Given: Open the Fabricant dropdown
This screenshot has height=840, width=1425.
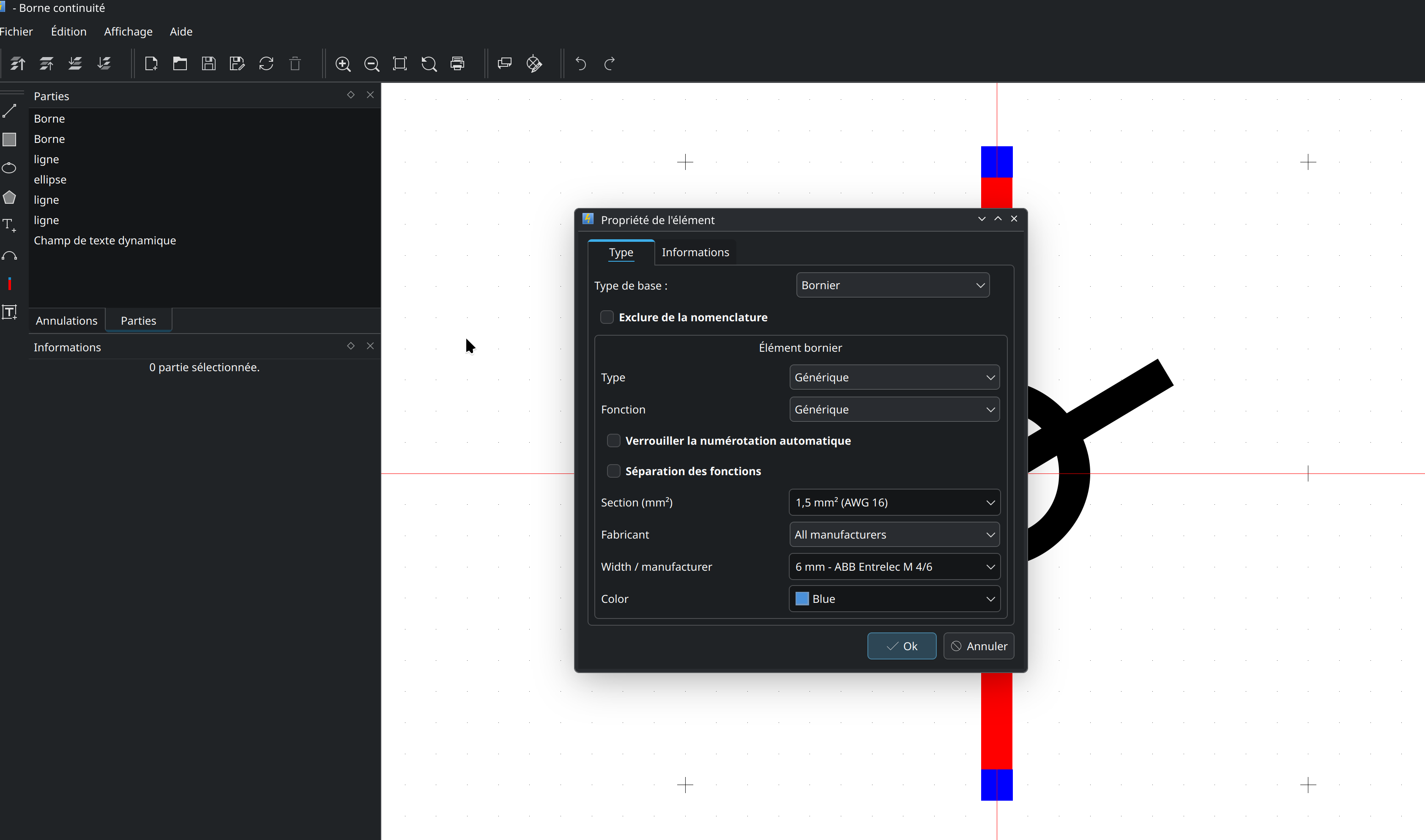Looking at the screenshot, I should tap(894, 534).
